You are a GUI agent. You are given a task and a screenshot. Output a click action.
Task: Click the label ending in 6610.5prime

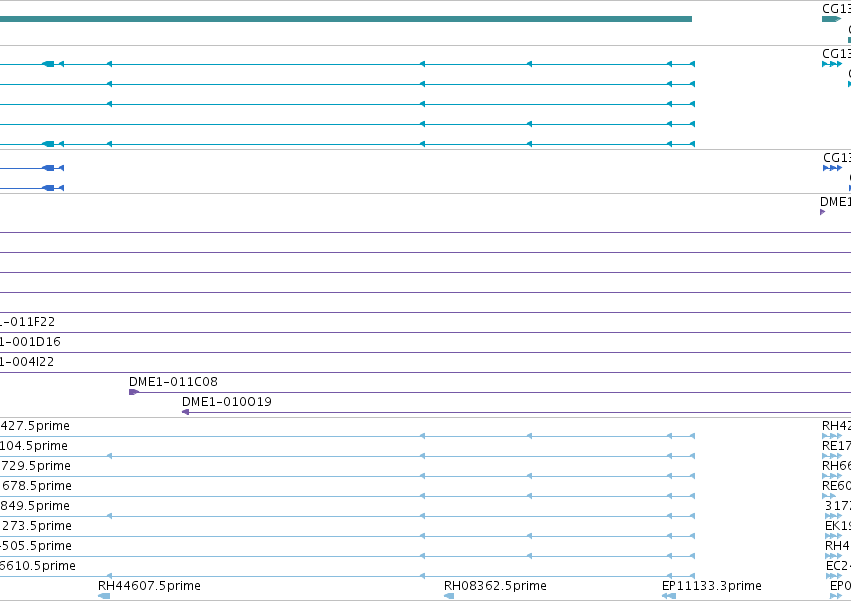tap(38, 566)
